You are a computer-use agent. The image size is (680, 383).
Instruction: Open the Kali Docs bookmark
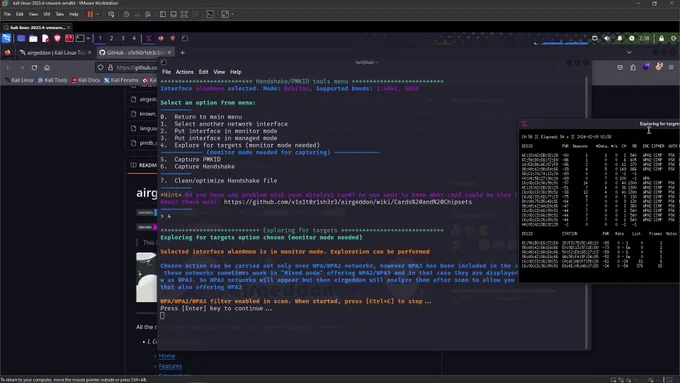tap(85, 80)
